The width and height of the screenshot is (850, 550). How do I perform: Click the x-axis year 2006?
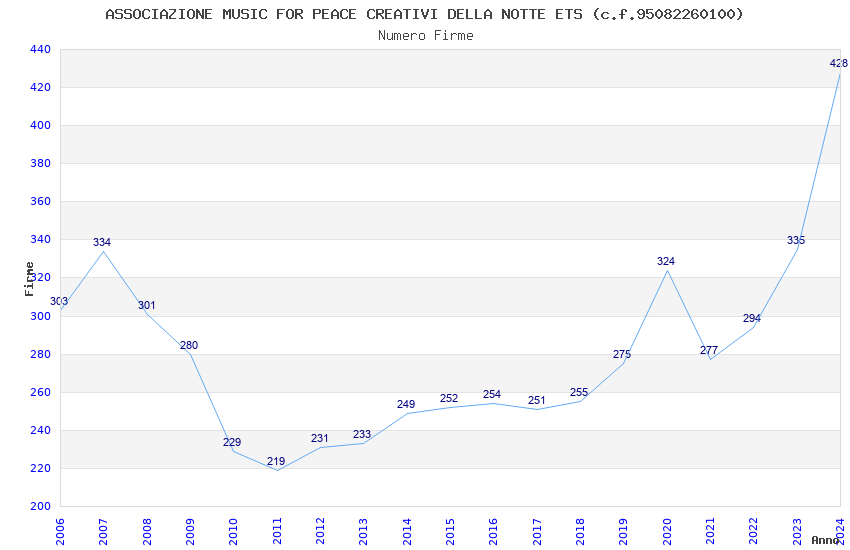[x=60, y=531]
